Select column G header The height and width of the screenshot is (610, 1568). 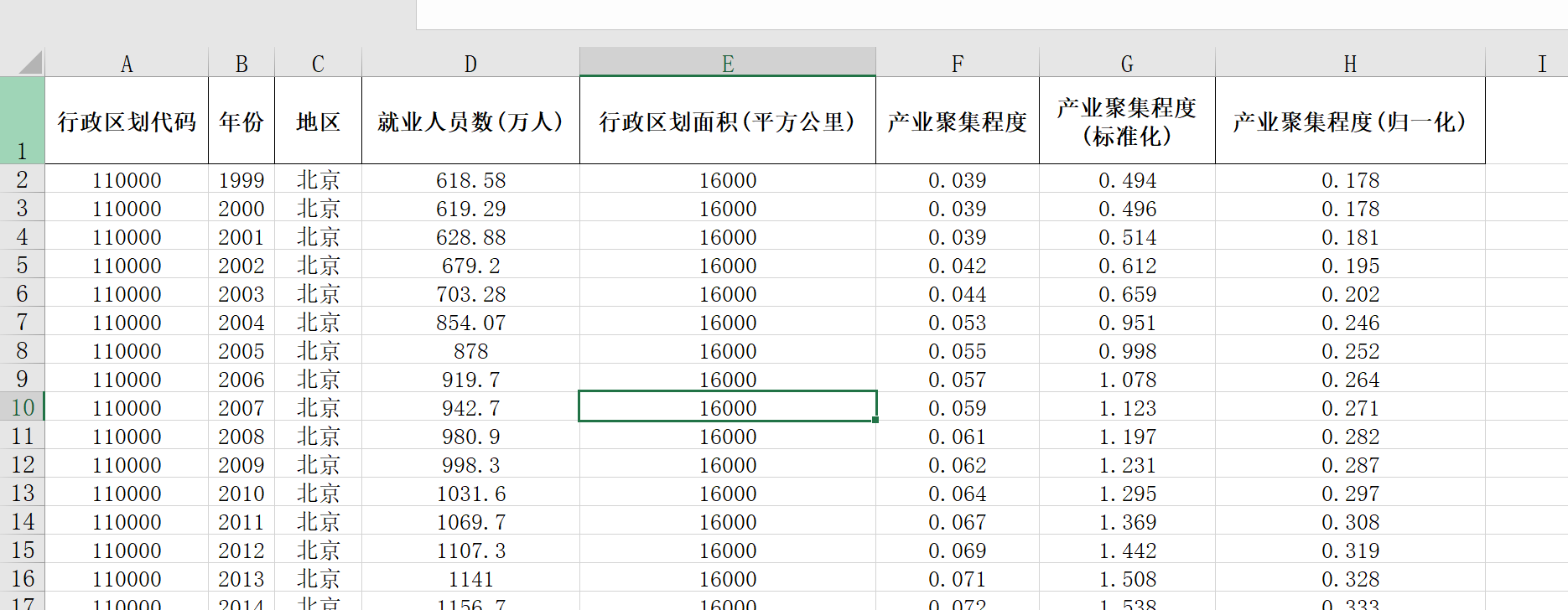tap(1127, 64)
